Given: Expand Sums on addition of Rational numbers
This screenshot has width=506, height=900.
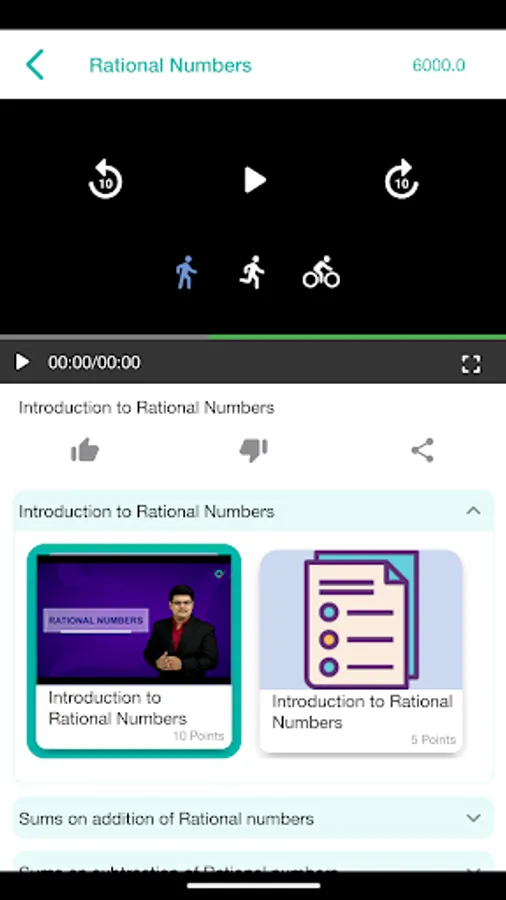Looking at the screenshot, I should [x=253, y=818].
